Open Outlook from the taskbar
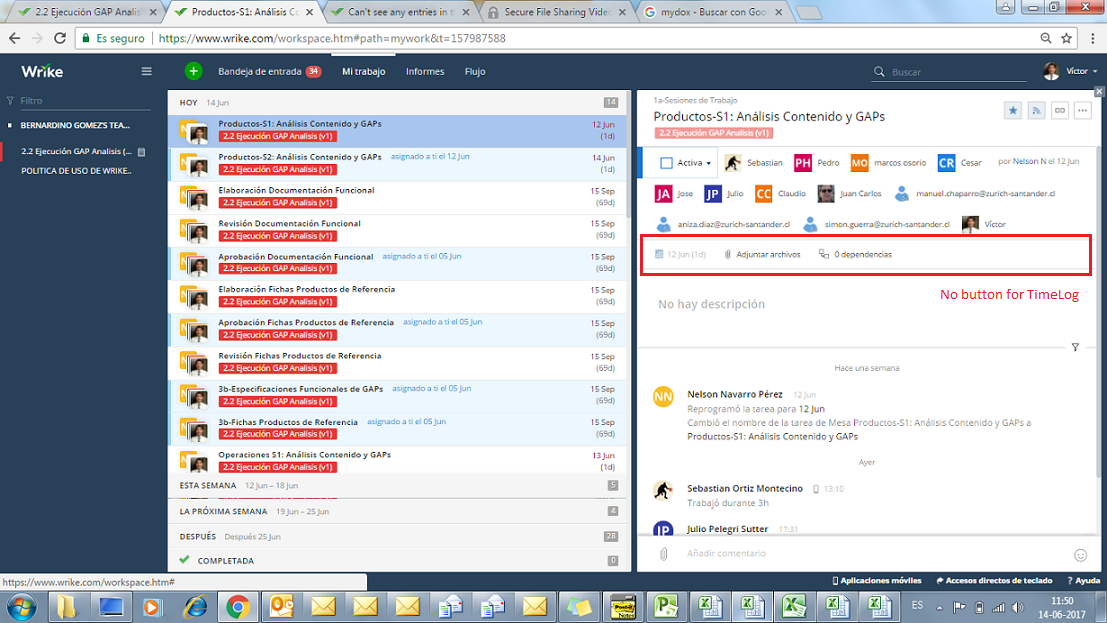The height and width of the screenshot is (623, 1107). coord(281,607)
